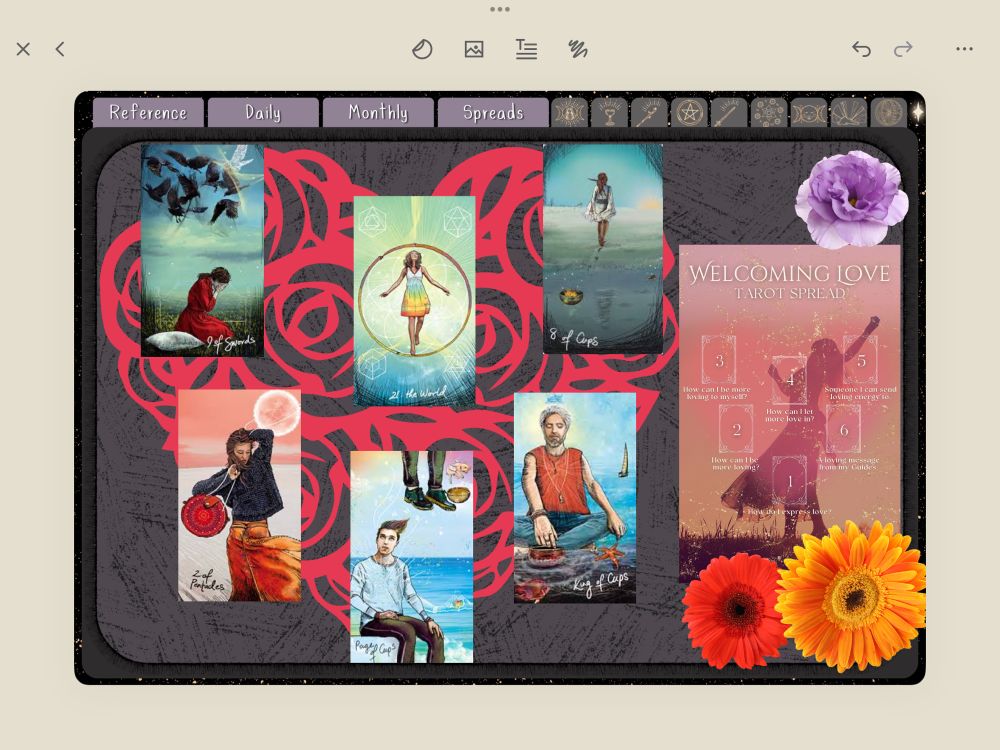This screenshot has height=750, width=1000.
Task: Tap the three-dot handle above the toolbar
Action: click(499, 10)
